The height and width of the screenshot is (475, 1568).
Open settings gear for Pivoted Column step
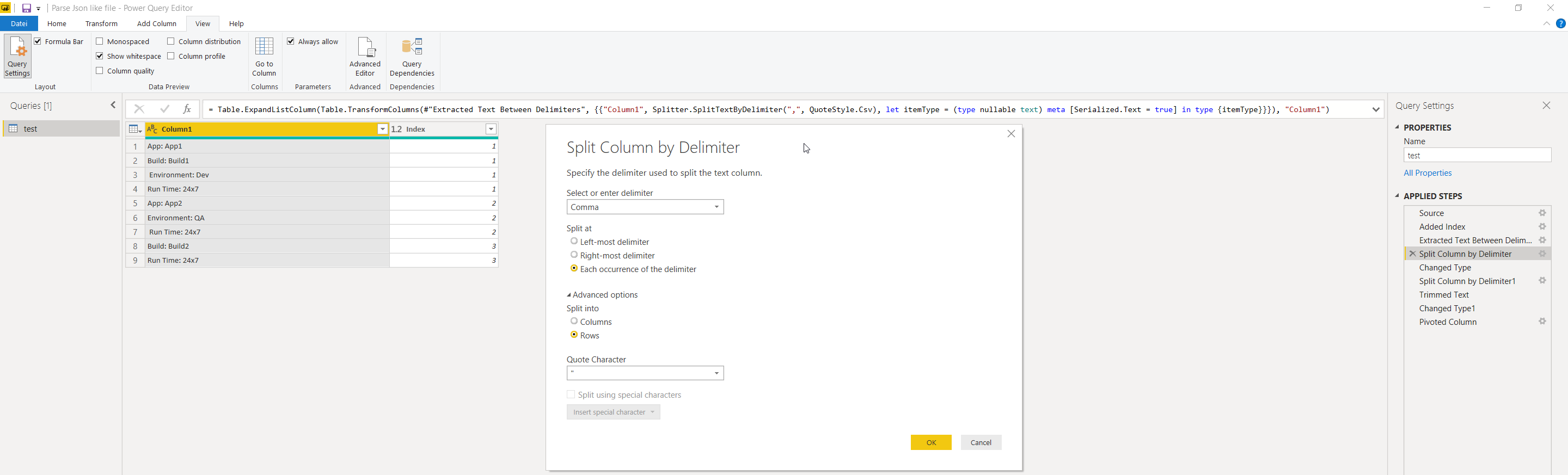(1542, 321)
